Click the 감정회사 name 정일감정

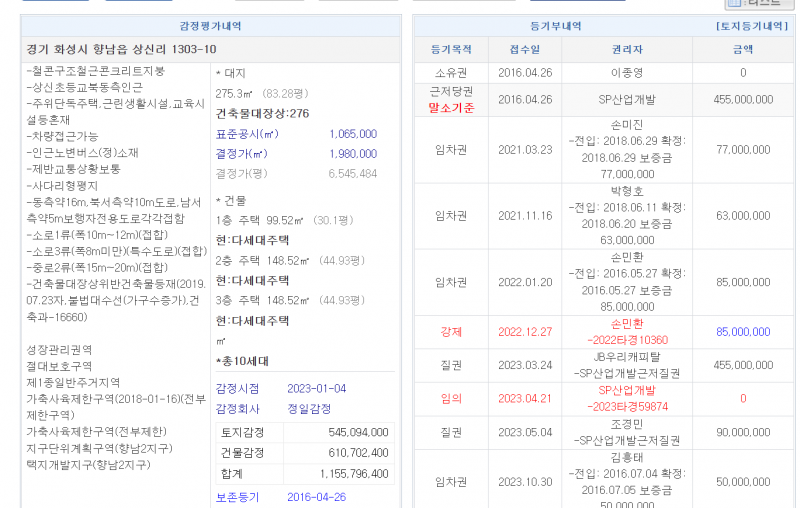pyautogui.click(x=311, y=408)
